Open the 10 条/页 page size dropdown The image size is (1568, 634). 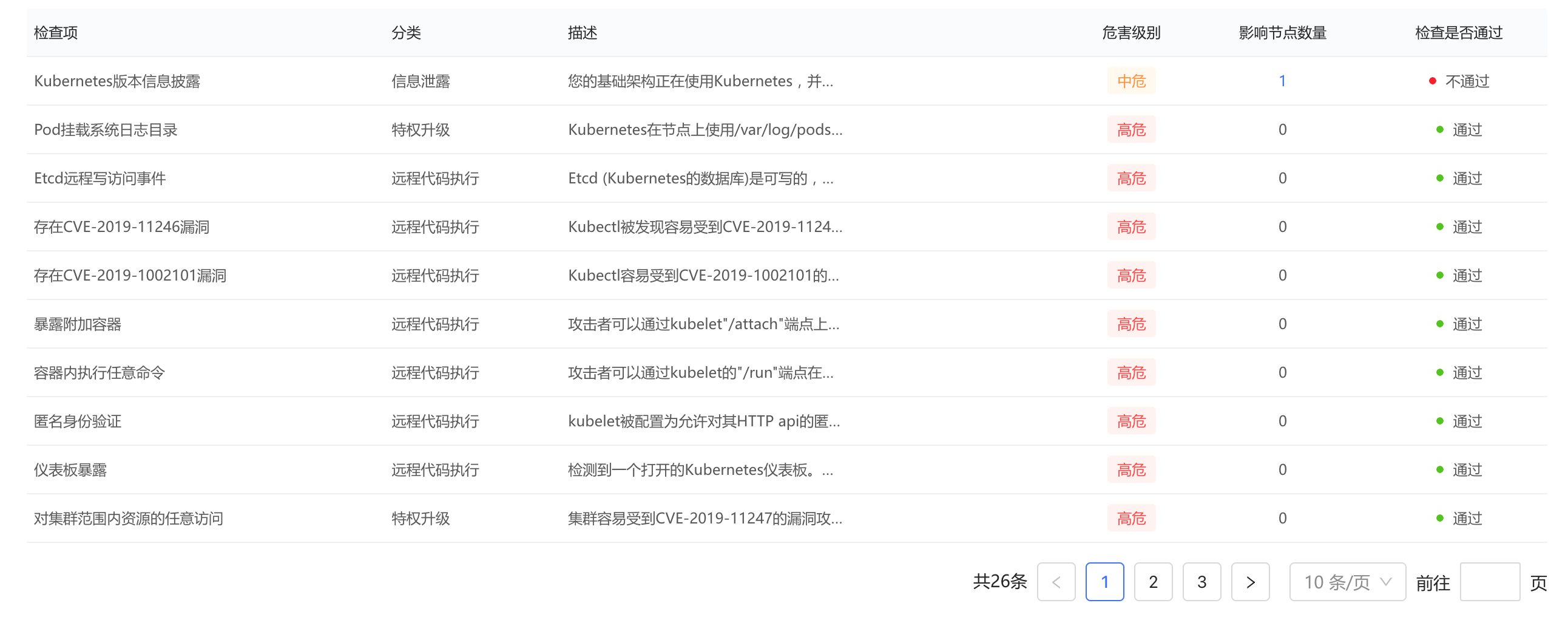1347,582
